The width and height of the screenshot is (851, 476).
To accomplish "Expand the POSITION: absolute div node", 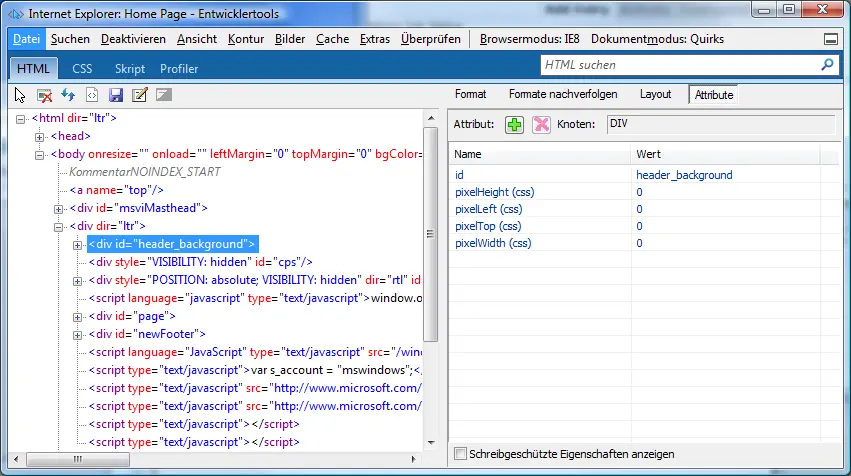I will click(78, 281).
